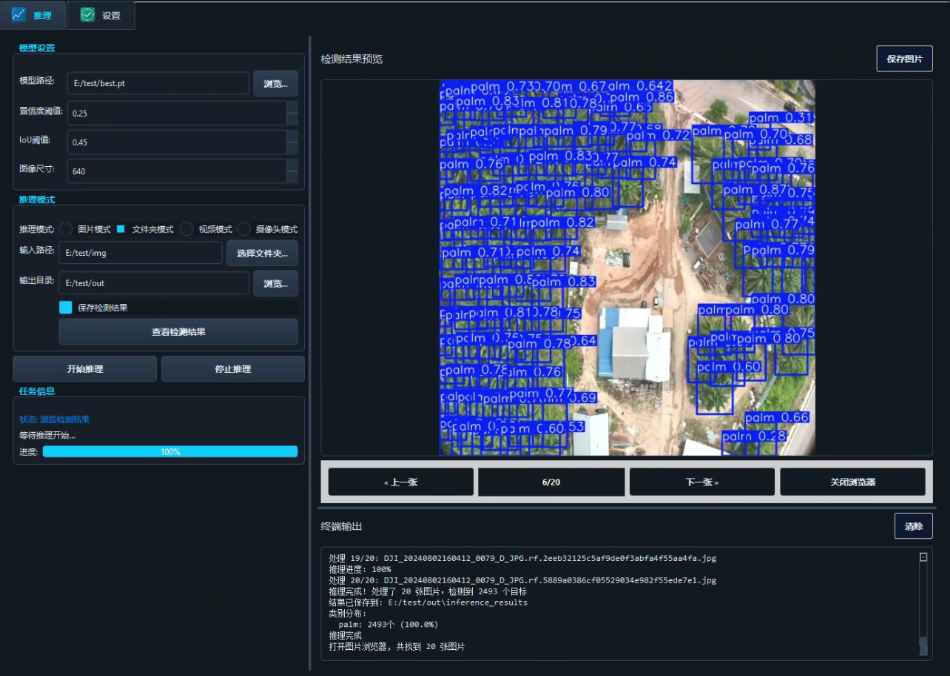The height and width of the screenshot is (676, 950).
Task: Click terminal line 推理进度: 100%
Action: (x=360, y=569)
